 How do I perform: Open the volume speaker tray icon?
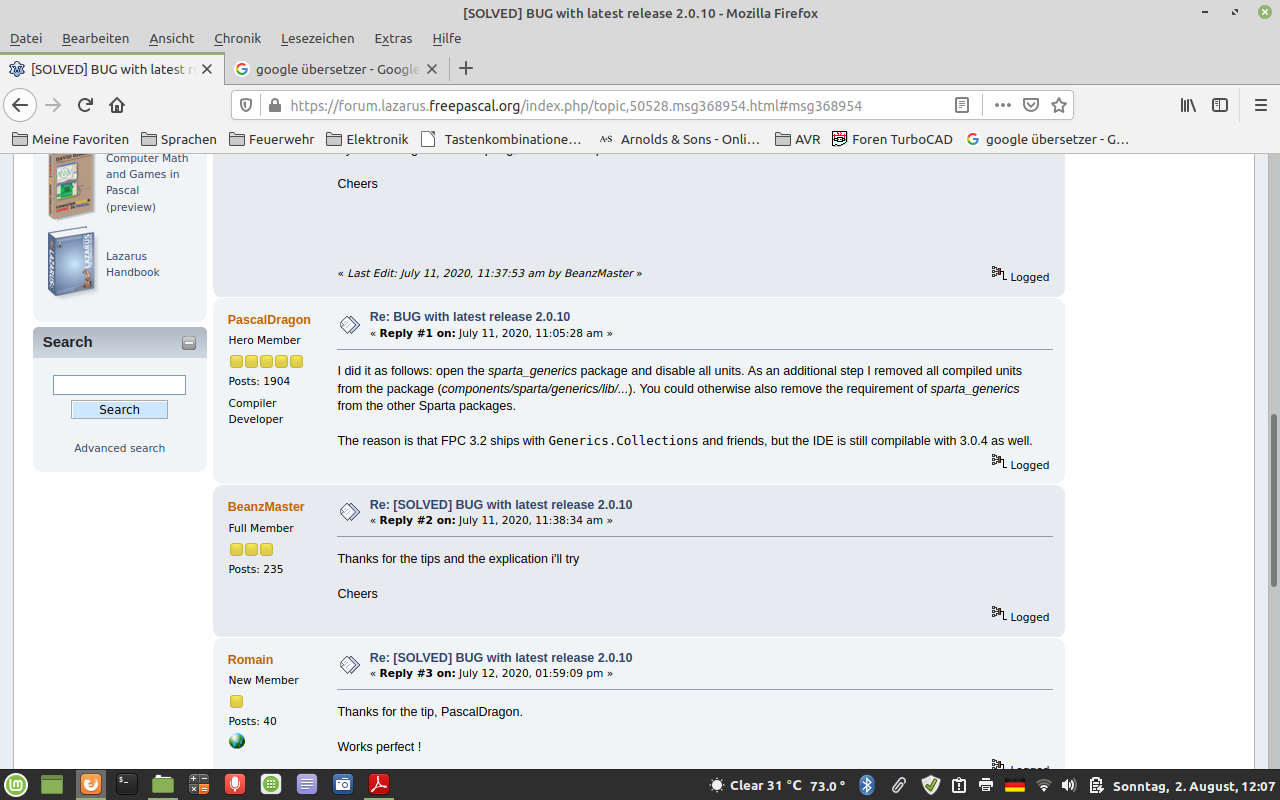(x=1068, y=785)
